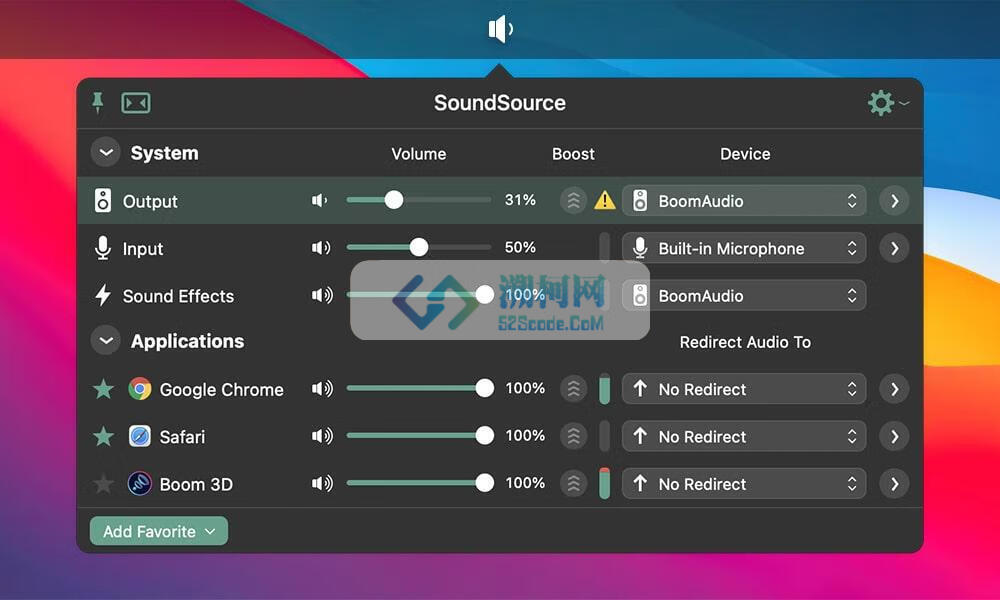Expand Safari effects arrow
This screenshot has width=1000, height=600.
point(894,436)
